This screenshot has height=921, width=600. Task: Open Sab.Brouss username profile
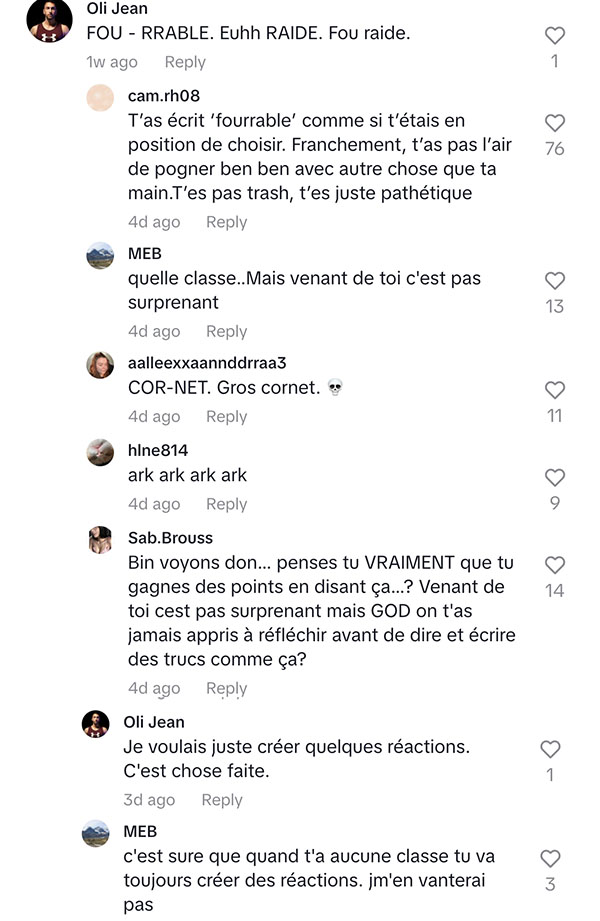[x=170, y=538]
